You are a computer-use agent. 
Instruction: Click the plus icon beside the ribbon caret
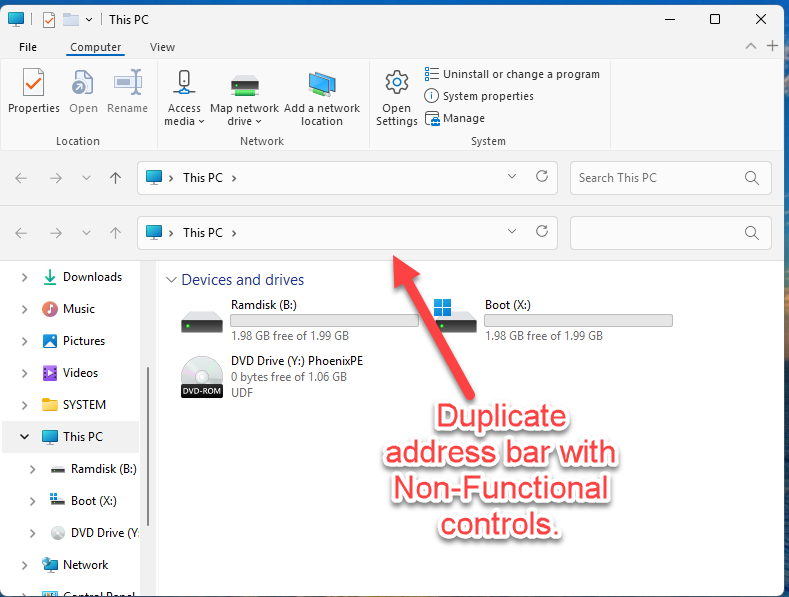point(772,46)
